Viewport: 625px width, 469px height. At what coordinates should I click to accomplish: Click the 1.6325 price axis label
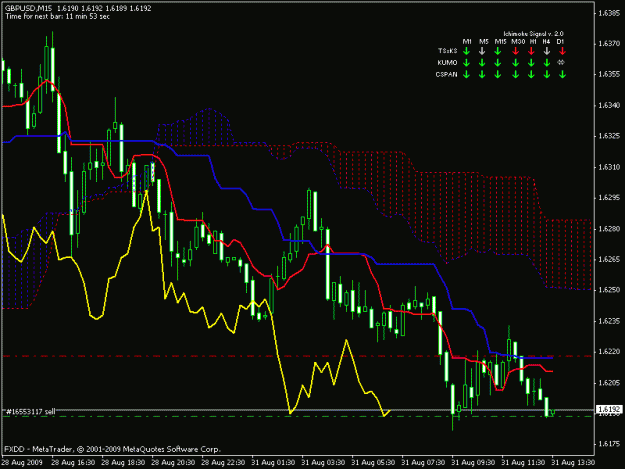point(609,136)
